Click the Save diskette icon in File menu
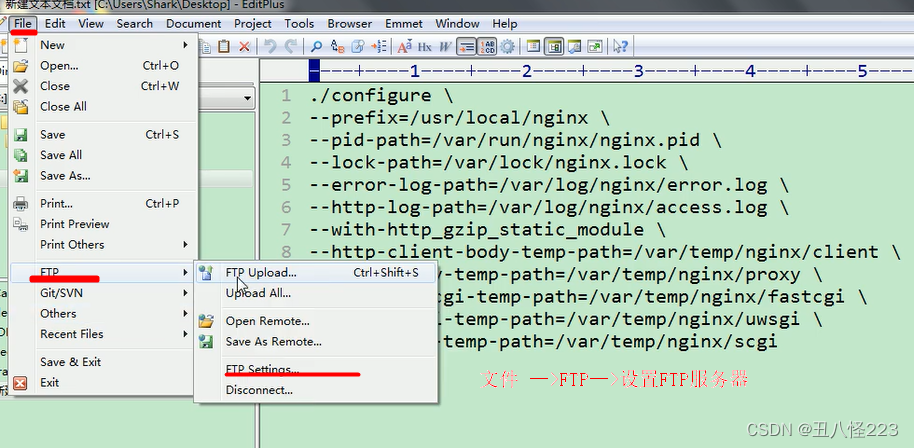This screenshot has width=914, height=448. [x=20, y=135]
